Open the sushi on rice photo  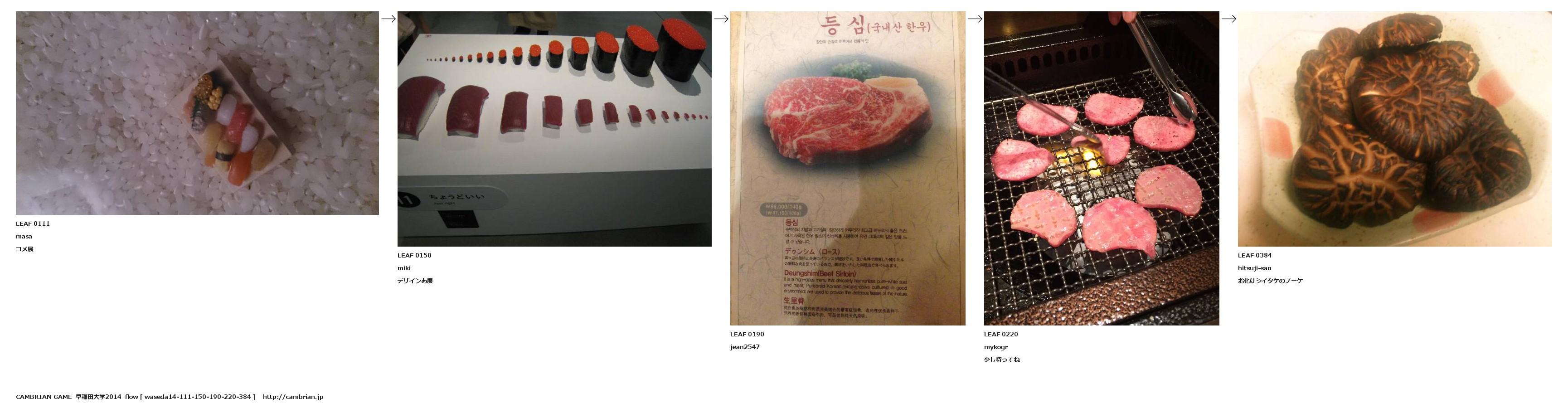click(x=197, y=113)
